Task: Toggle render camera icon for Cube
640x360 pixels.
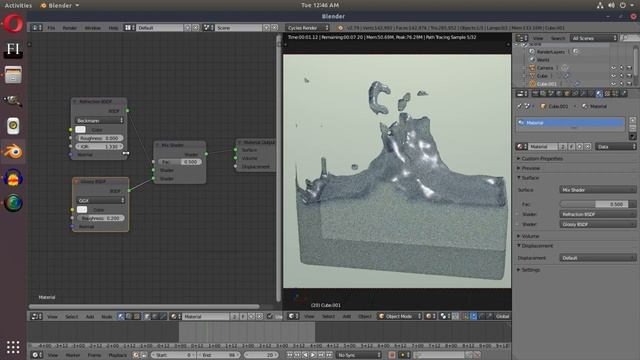Action: coord(629,76)
